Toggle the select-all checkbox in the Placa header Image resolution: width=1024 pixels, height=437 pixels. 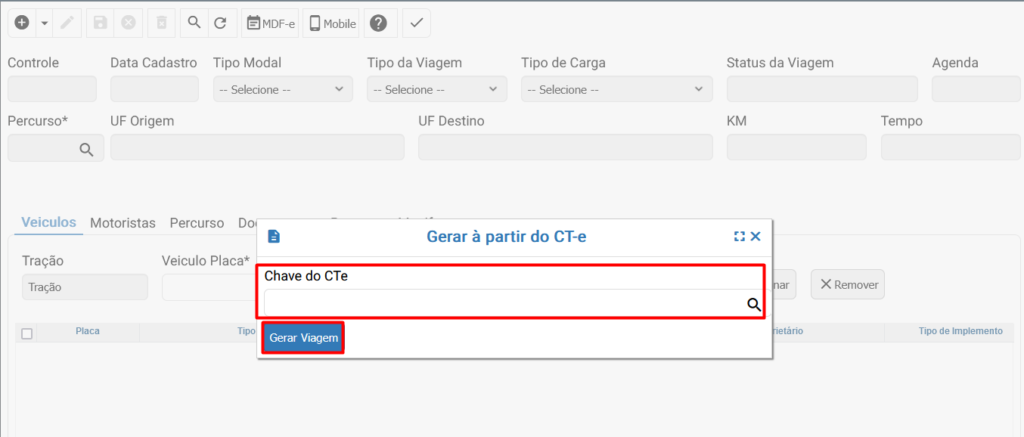(x=27, y=333)
